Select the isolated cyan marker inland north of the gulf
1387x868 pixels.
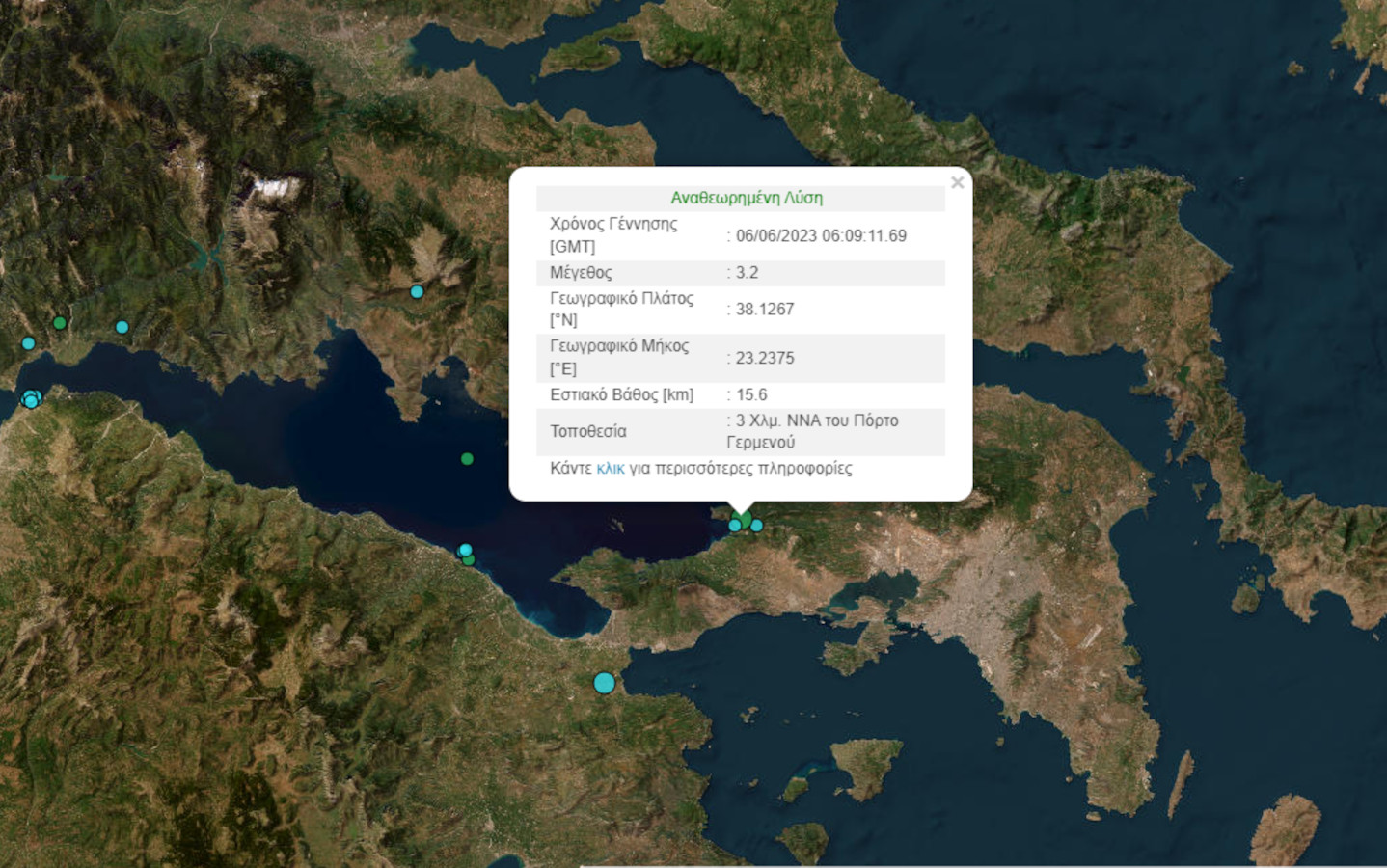[x=417, y=291]
